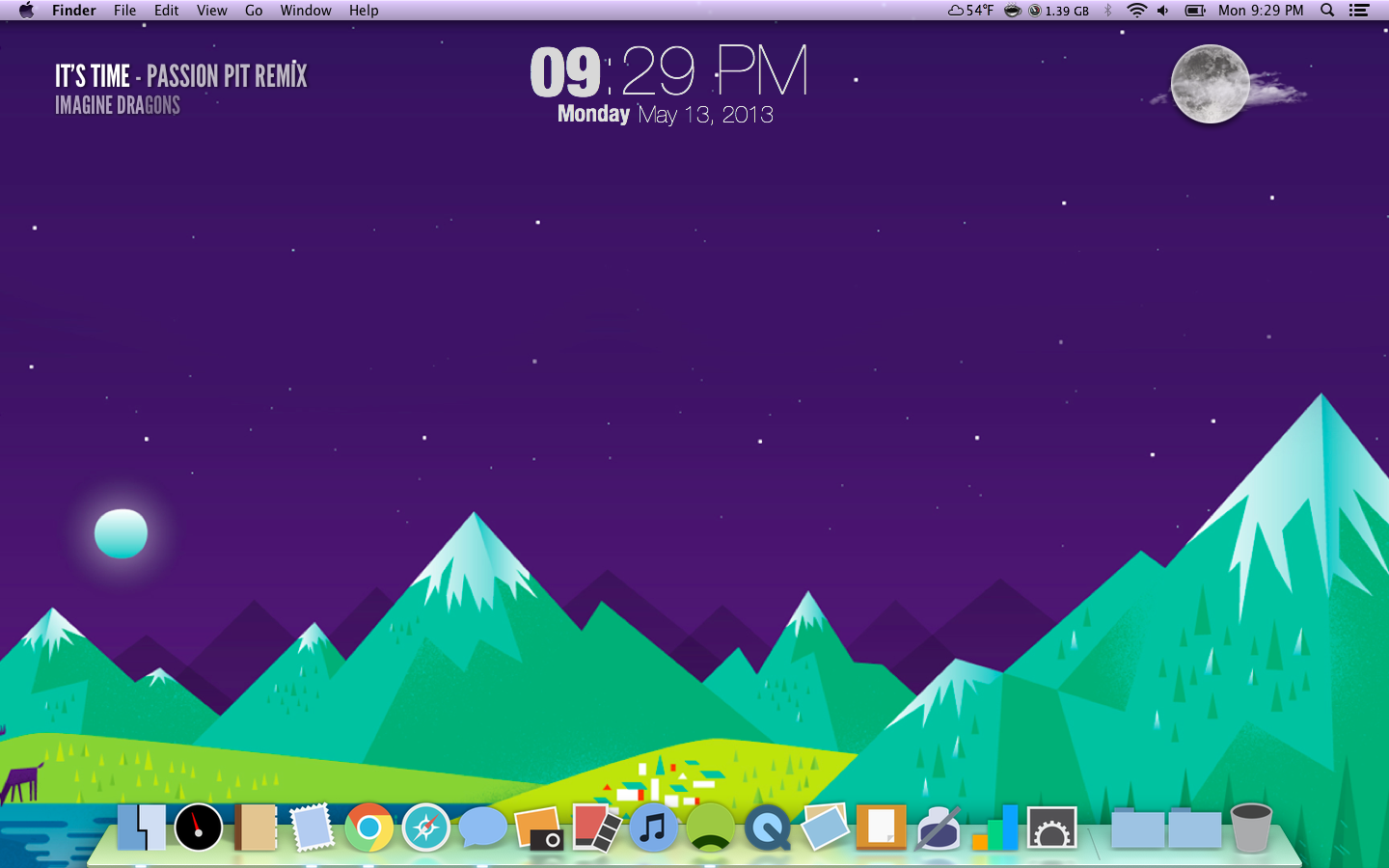This screenshot has height=868, width=1389.
Task: Click the "It's Time - Passion Pit Remix" track title
Action: (181, 76)
